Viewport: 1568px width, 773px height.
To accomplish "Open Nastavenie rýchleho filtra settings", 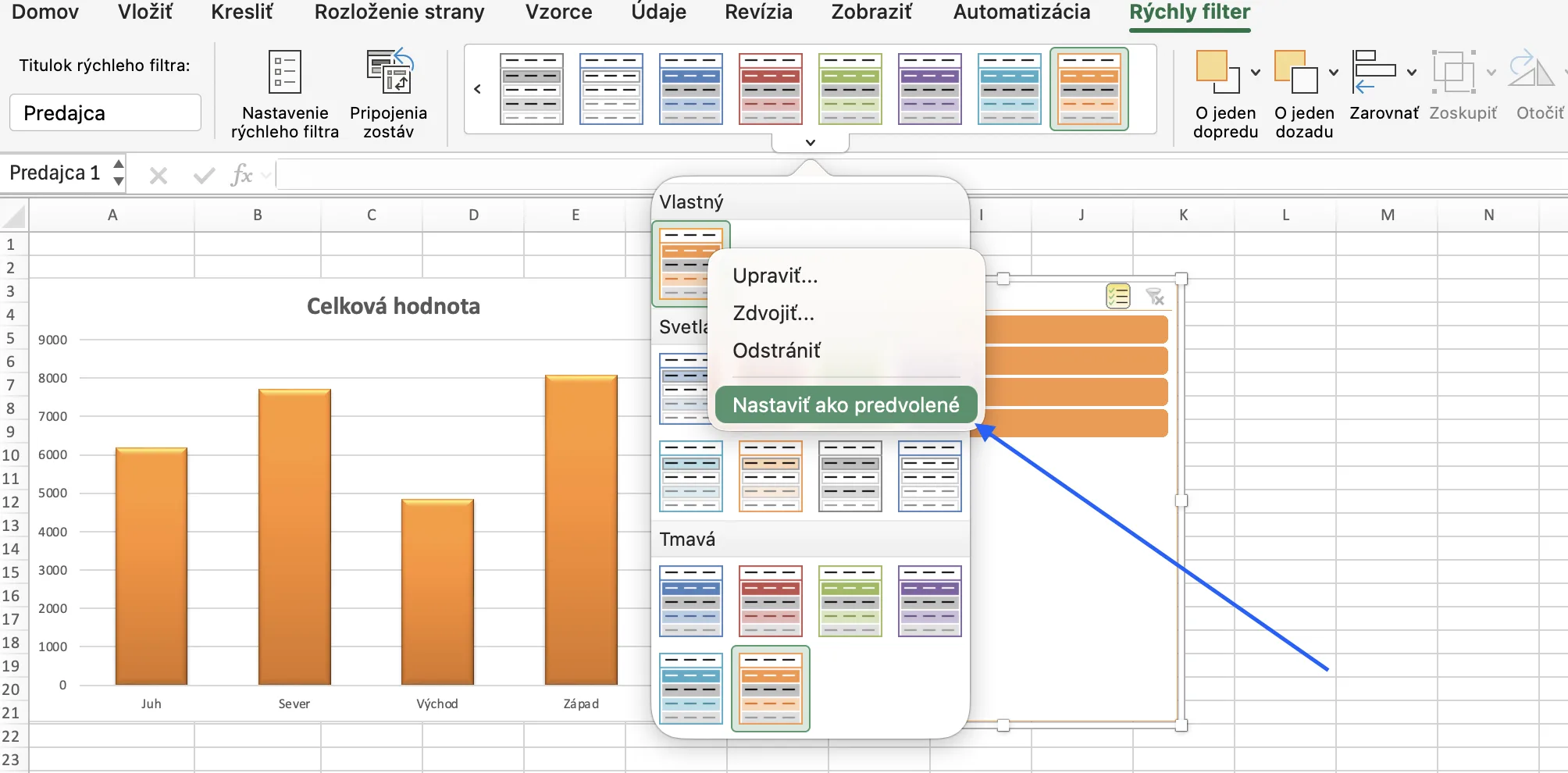I will [285, 94].
